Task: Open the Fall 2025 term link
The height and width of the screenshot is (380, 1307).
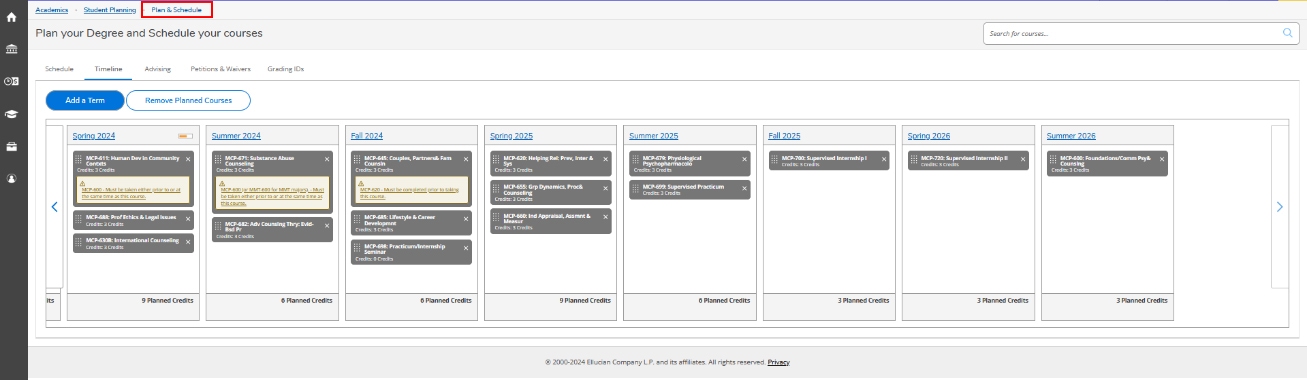Action: tap(784, 135)
